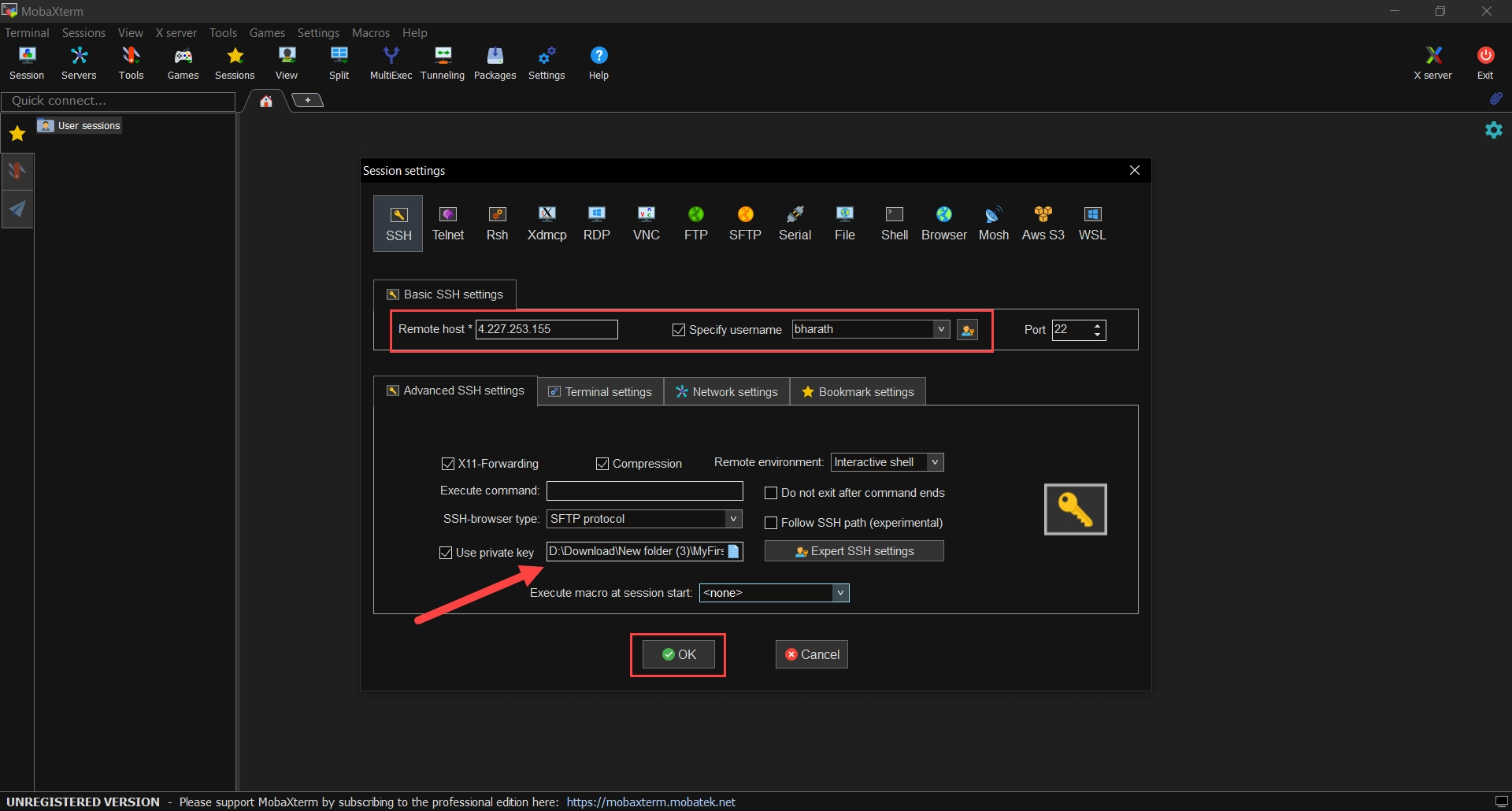Click the Cancel button
The height and width of the screenshot is (811, 1512).
click(x=812, y=654)
